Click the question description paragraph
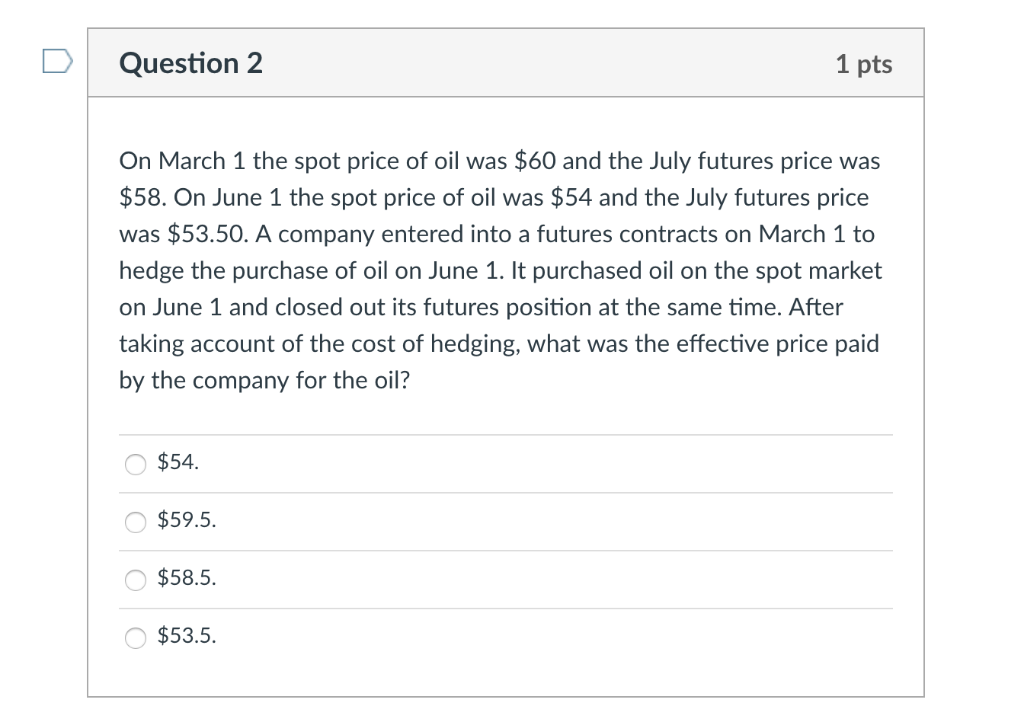 point(500,270)
